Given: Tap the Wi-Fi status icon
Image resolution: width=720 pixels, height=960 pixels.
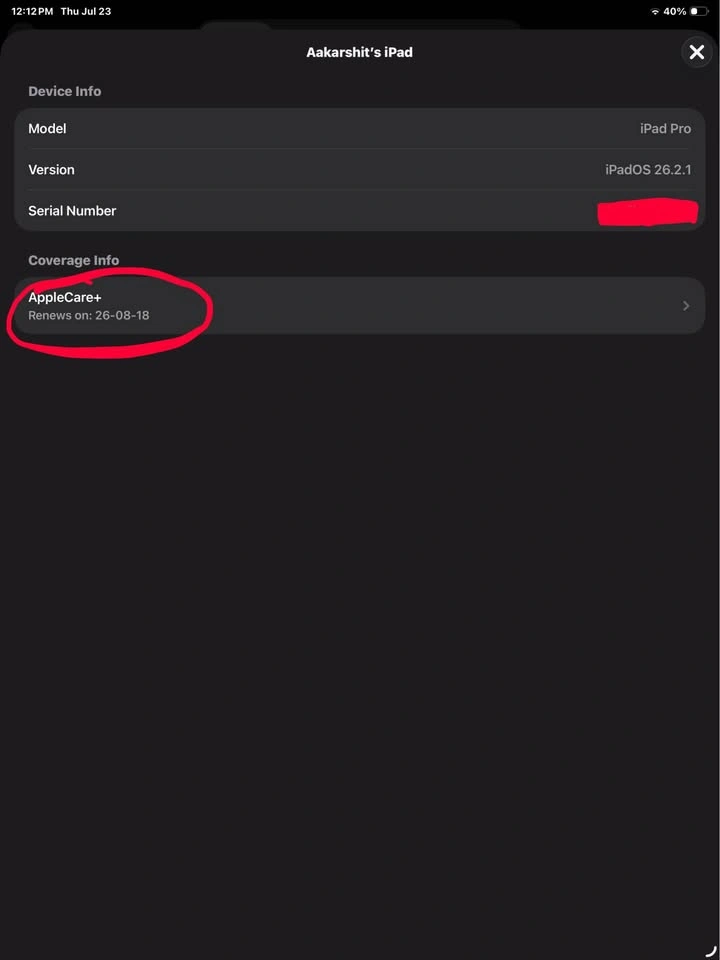Looking at the screenshot, I should point(654,12).
